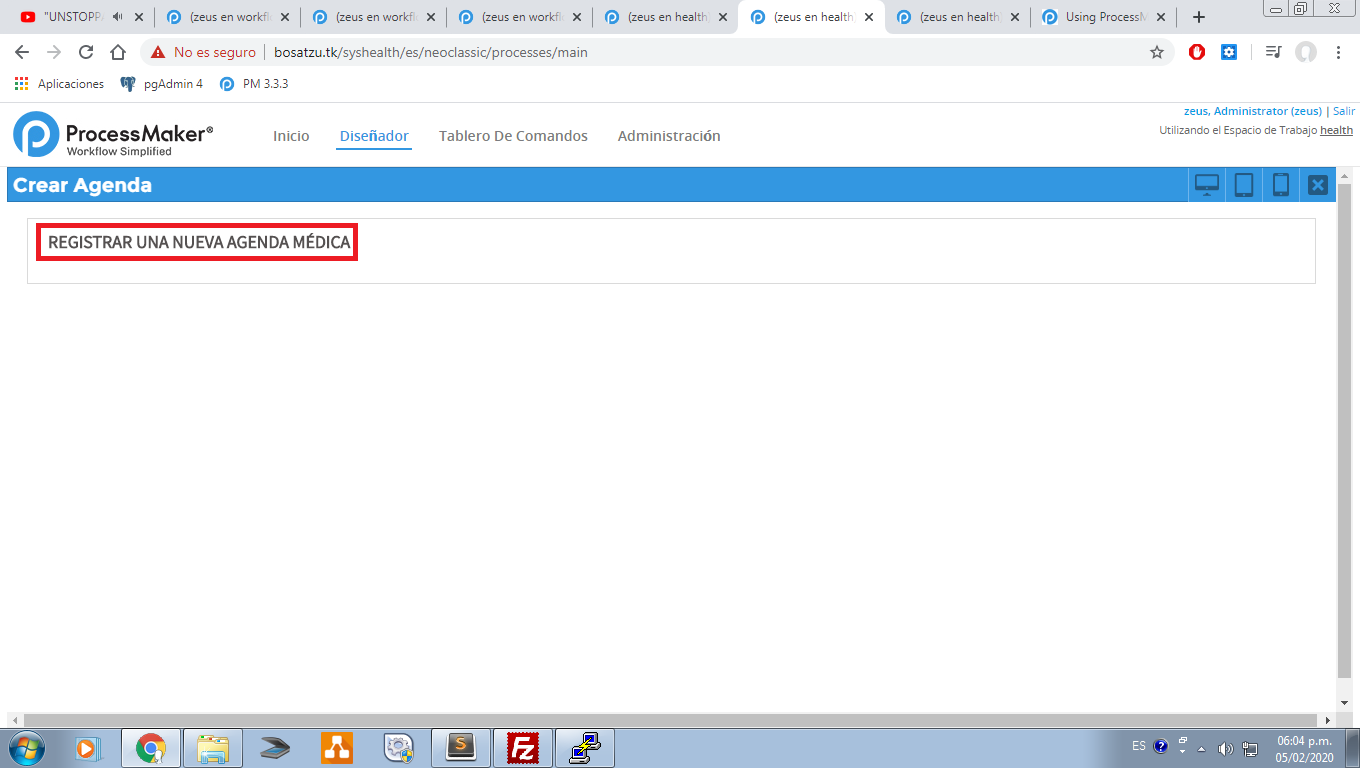Open the Administración menu
This screenshot has width=1360, height=768.
[669, 136]
